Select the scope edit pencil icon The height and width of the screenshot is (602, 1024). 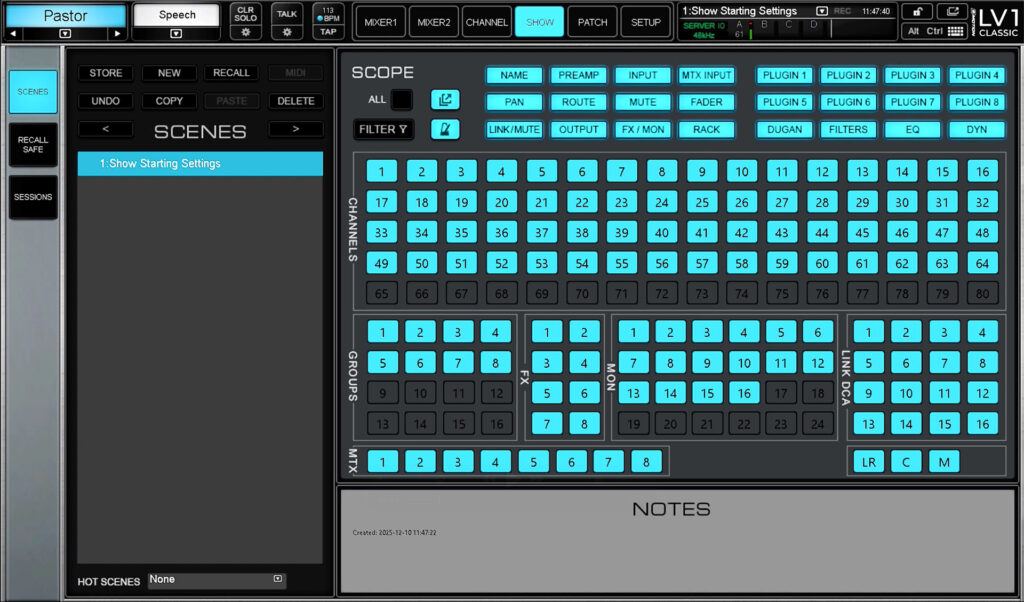(x=445, y=128)
